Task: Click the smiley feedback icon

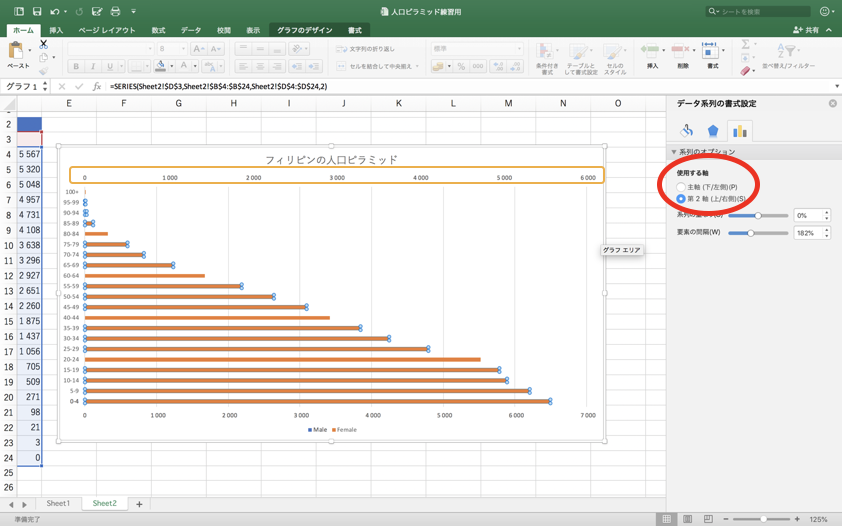Action: coord(825,11)
